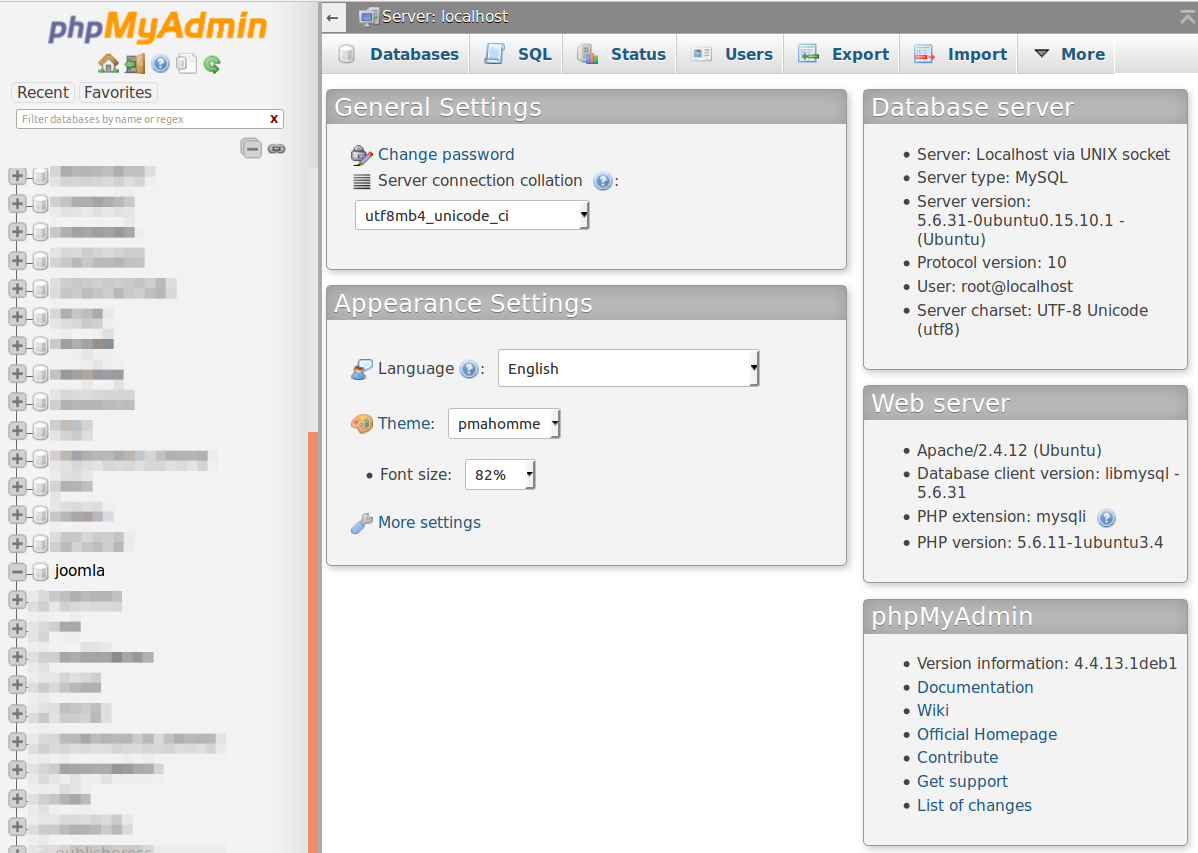This screenshot has width=1198, height=853.
Task: Click the link with main panel chain icon
Action: pos(277,148)
